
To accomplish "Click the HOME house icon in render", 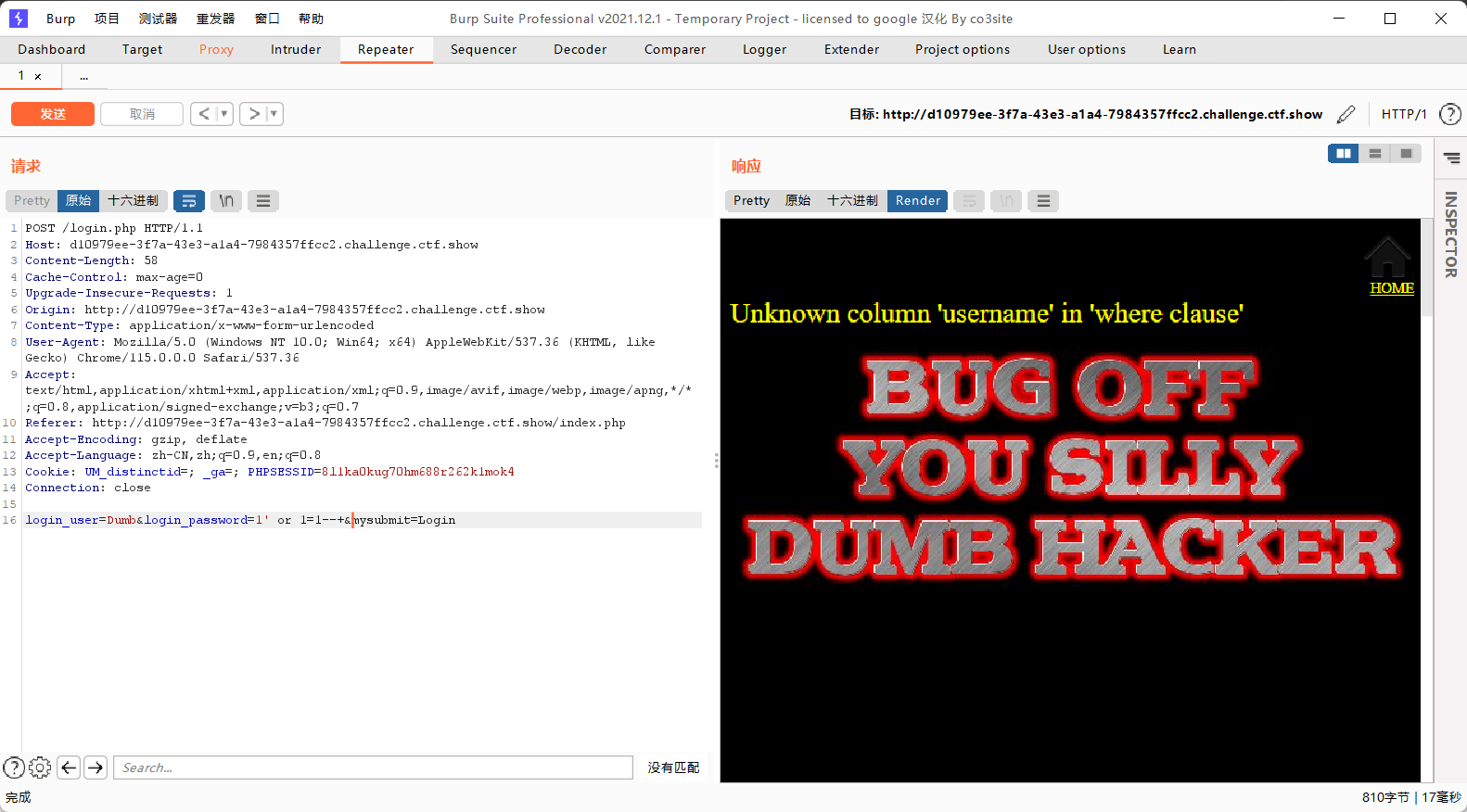I will pyautogui.click(x=1387, y=256).
